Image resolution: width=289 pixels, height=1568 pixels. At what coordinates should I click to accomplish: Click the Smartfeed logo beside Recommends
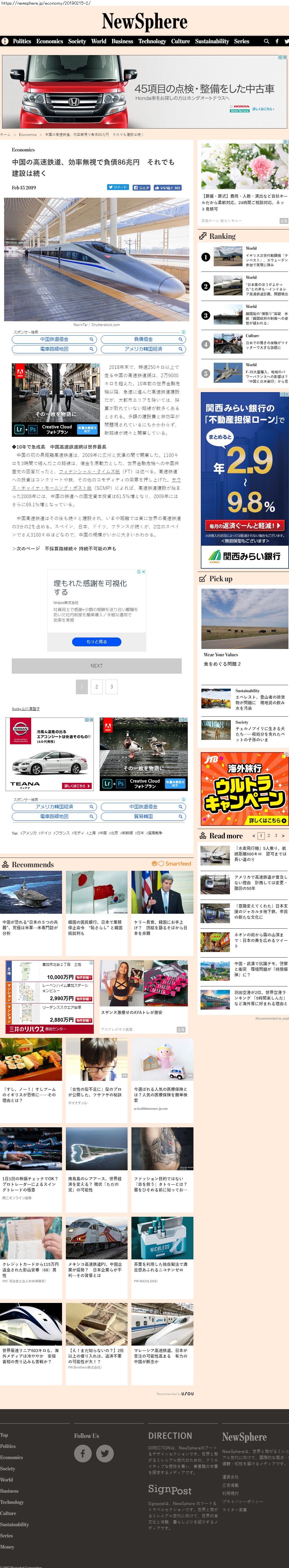[x=171, y=864]
